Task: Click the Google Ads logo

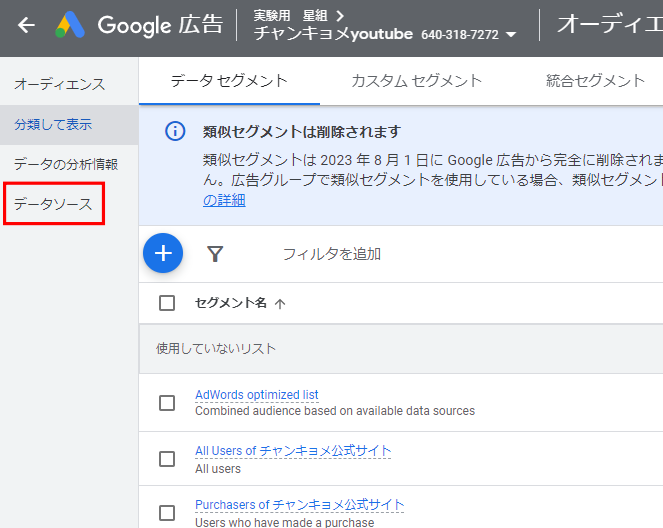Action: 70,26
